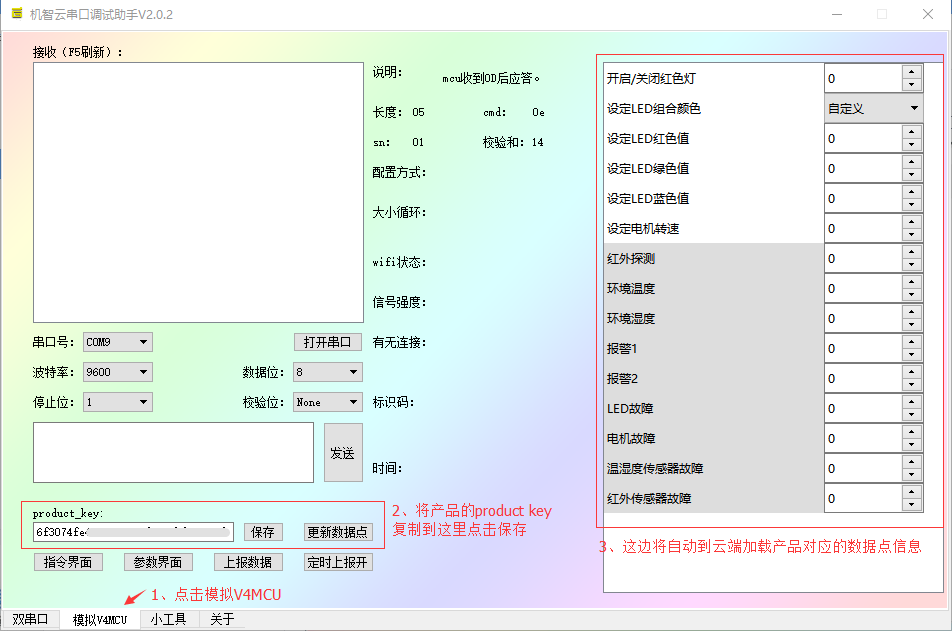Decrement the 环境温度 value with the down arrow
Viewport: 952px width, 631px height.
coord(912,293)
